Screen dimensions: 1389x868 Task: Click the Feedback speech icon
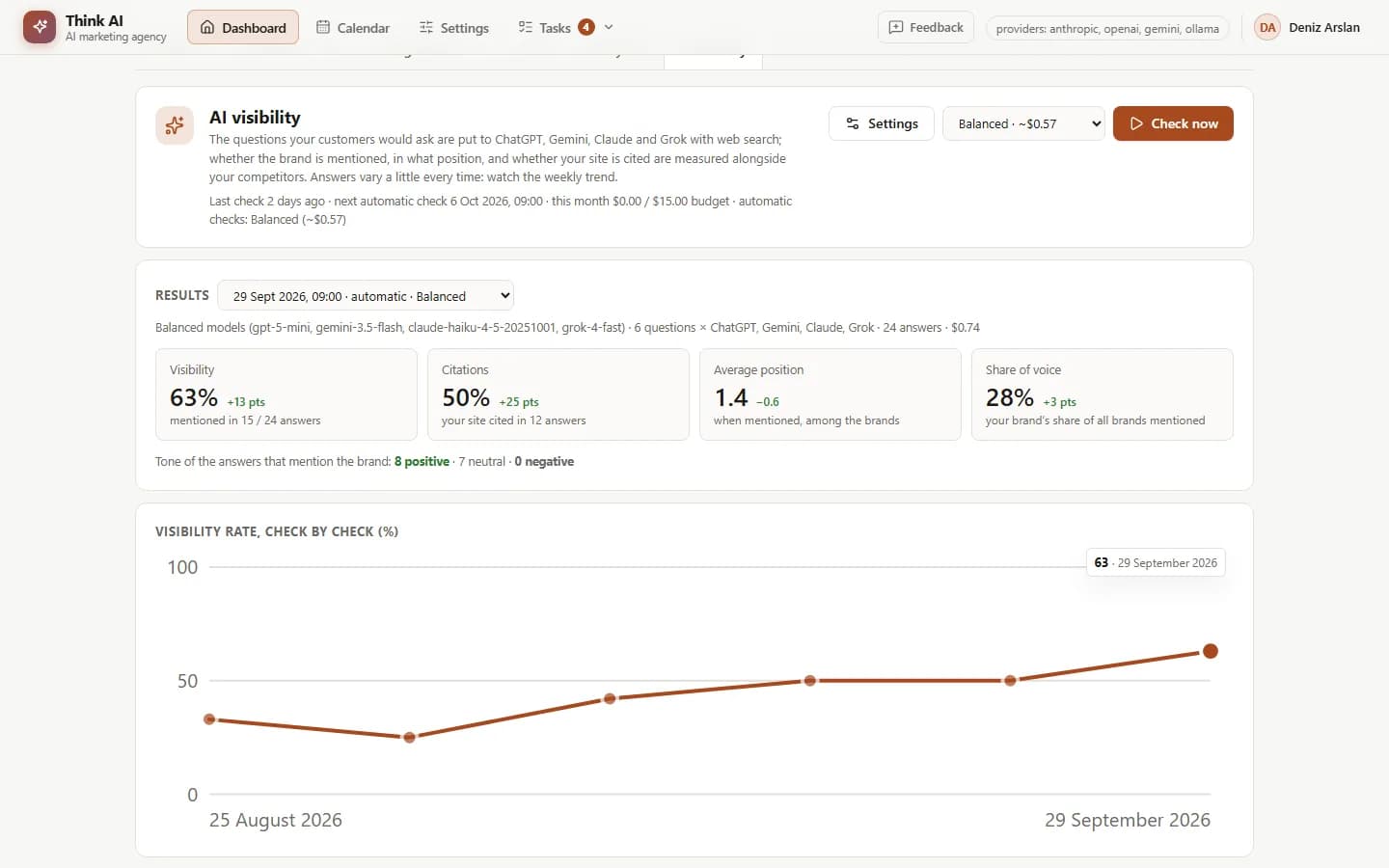pyautogui.click(x=896, y=27)
